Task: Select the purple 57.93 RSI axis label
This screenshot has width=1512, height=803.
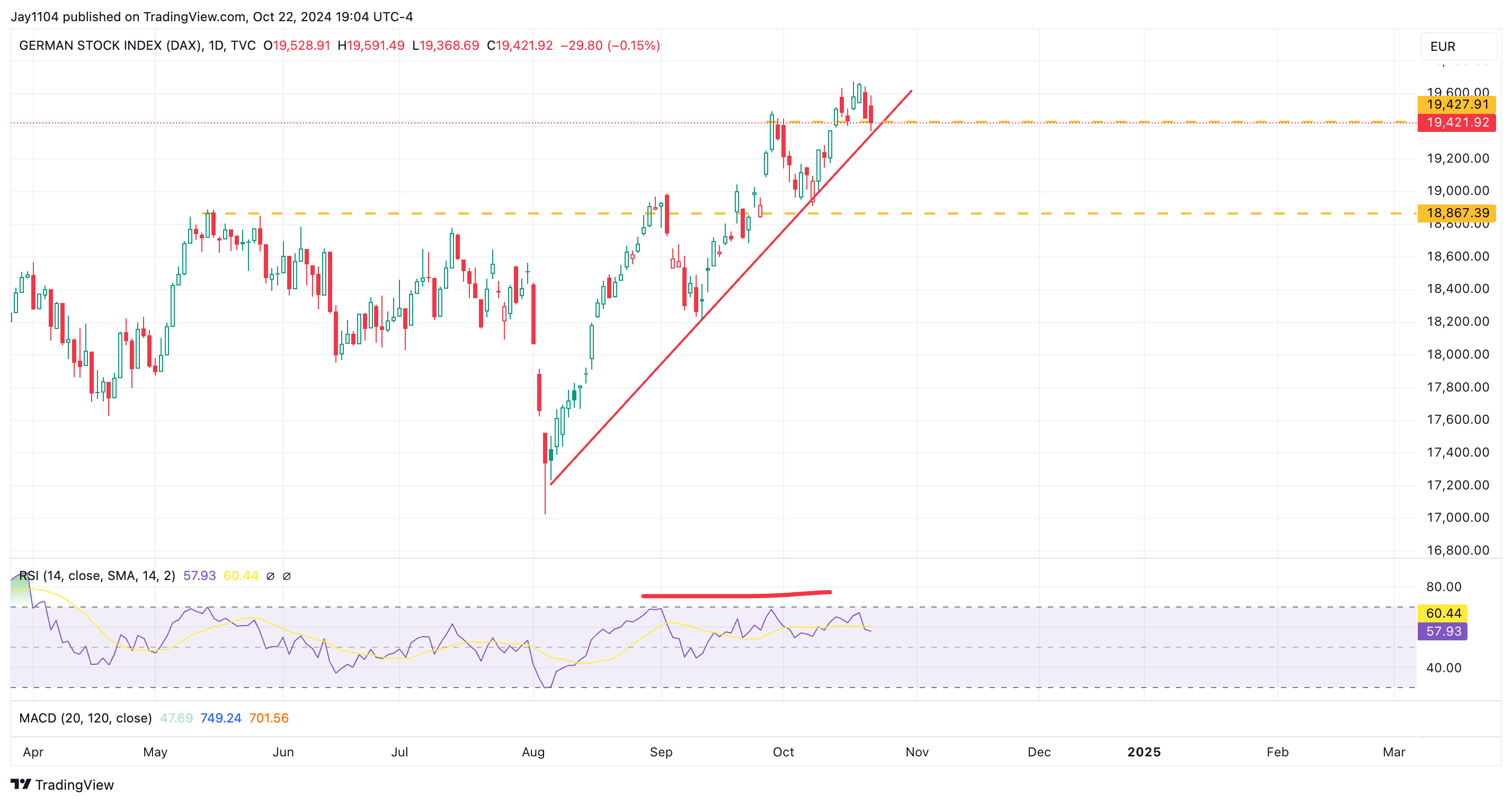Action: (x=1442, y=631)
